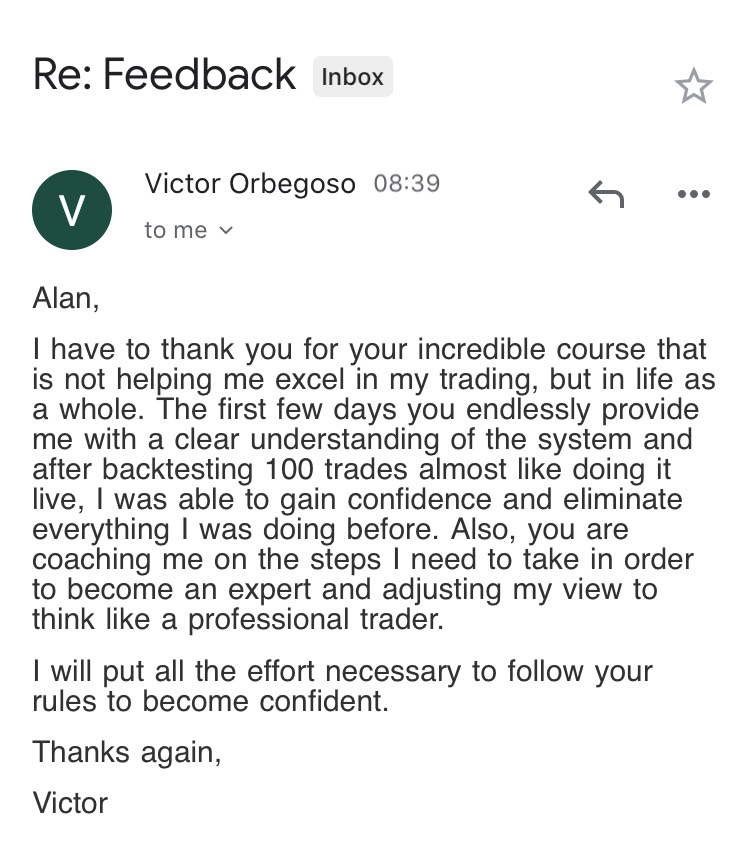Screen dimensions: 750x863
Task: Star this Re: Feedback email
Action: (x=693, y=87)
